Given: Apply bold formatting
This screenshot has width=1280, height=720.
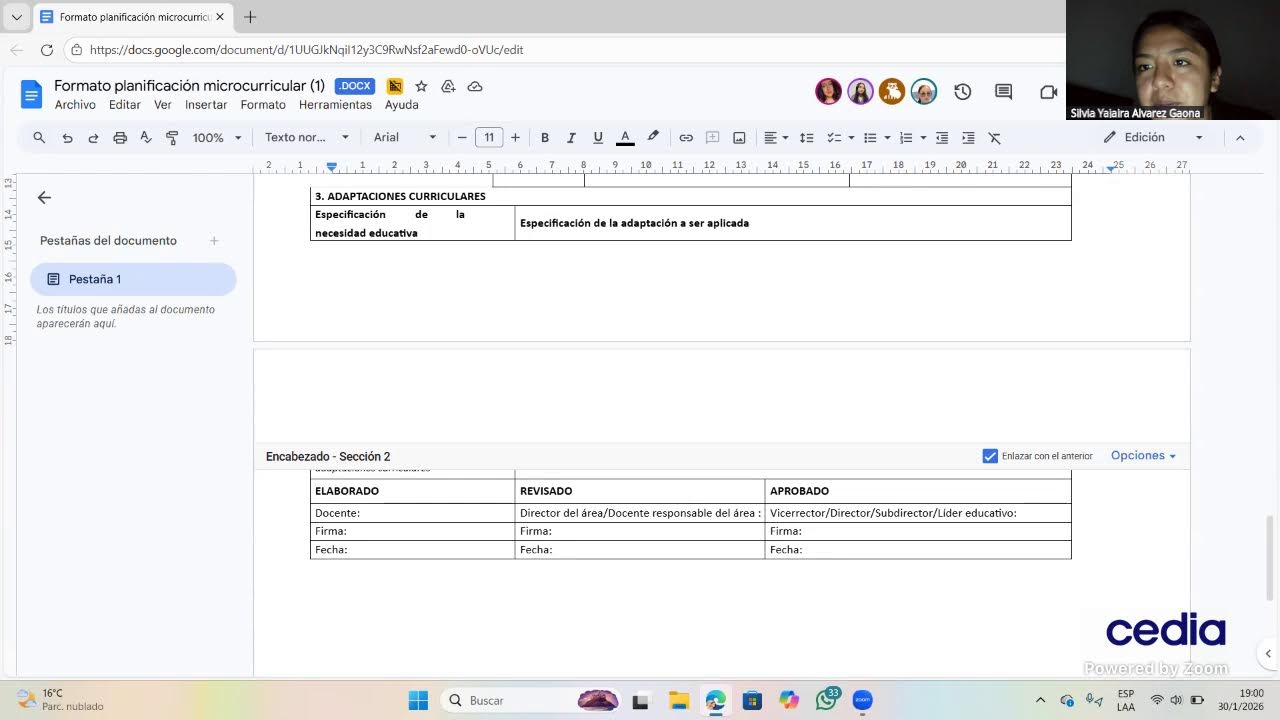Looking at the screenshot, I should [545, 138].
